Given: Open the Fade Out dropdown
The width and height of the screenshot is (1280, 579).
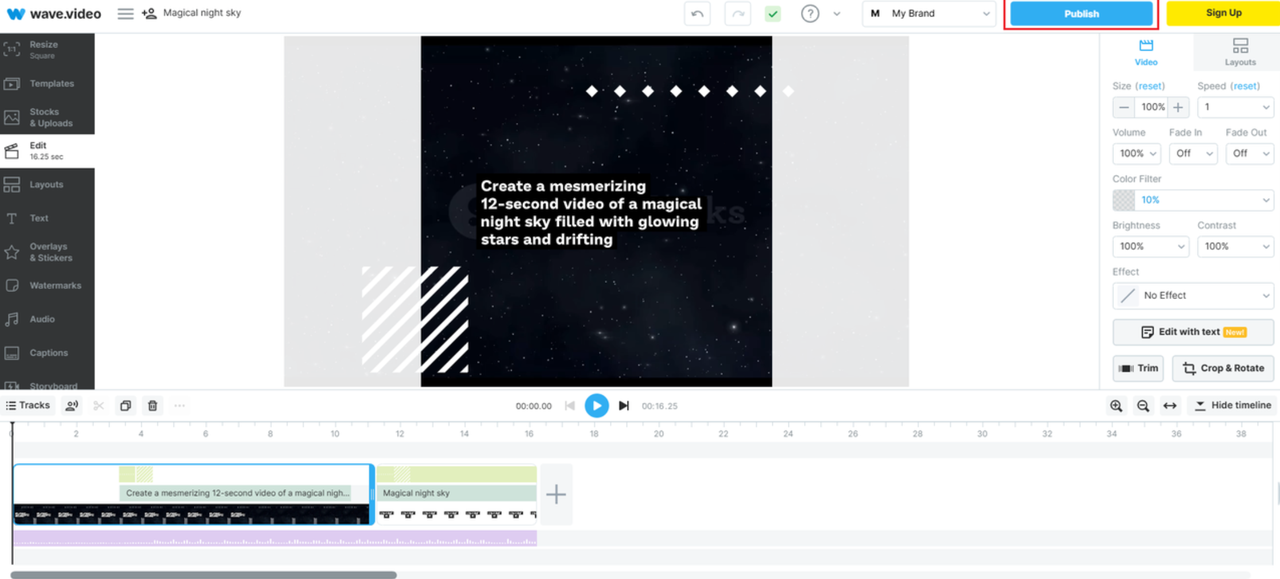Looking at the screenshot, I should click(x=1250, y=153).
